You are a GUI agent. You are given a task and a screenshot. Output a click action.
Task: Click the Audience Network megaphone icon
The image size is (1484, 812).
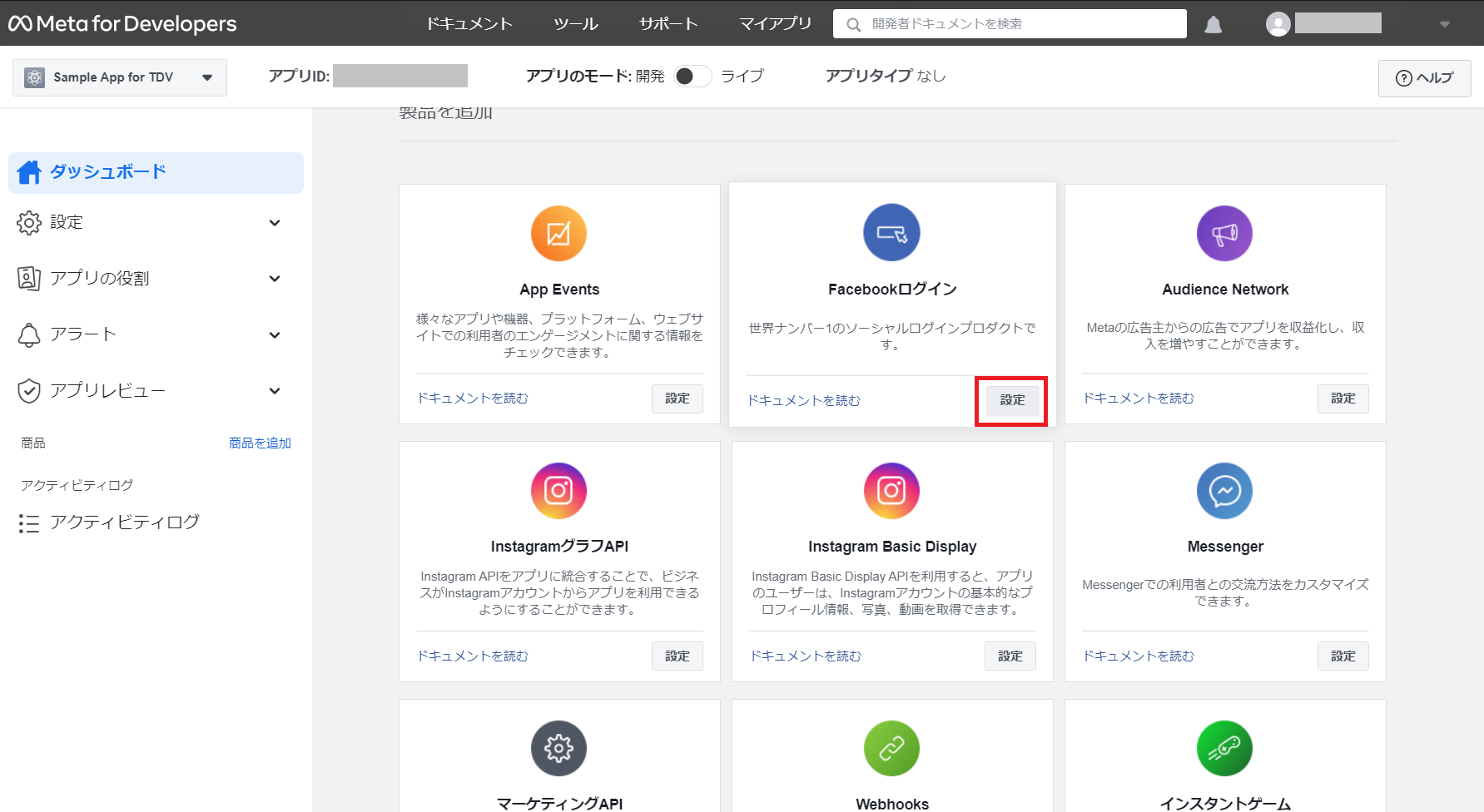click(x=1224, y=234)
